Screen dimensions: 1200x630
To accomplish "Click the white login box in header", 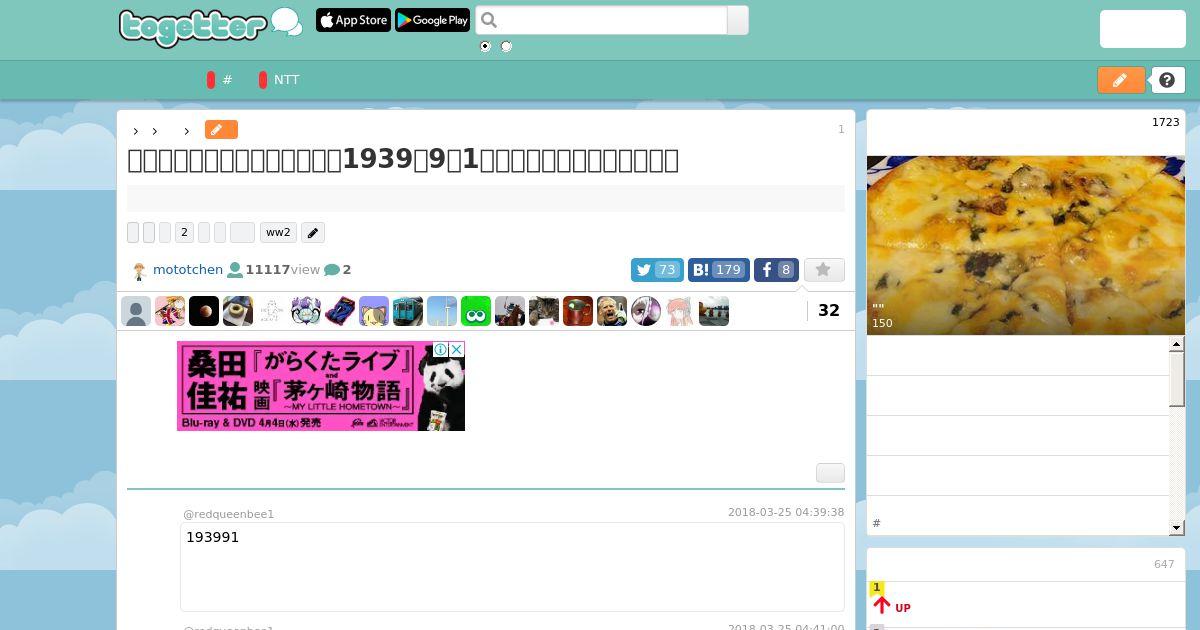I will pyautogui.click(x=1143, y=29).
